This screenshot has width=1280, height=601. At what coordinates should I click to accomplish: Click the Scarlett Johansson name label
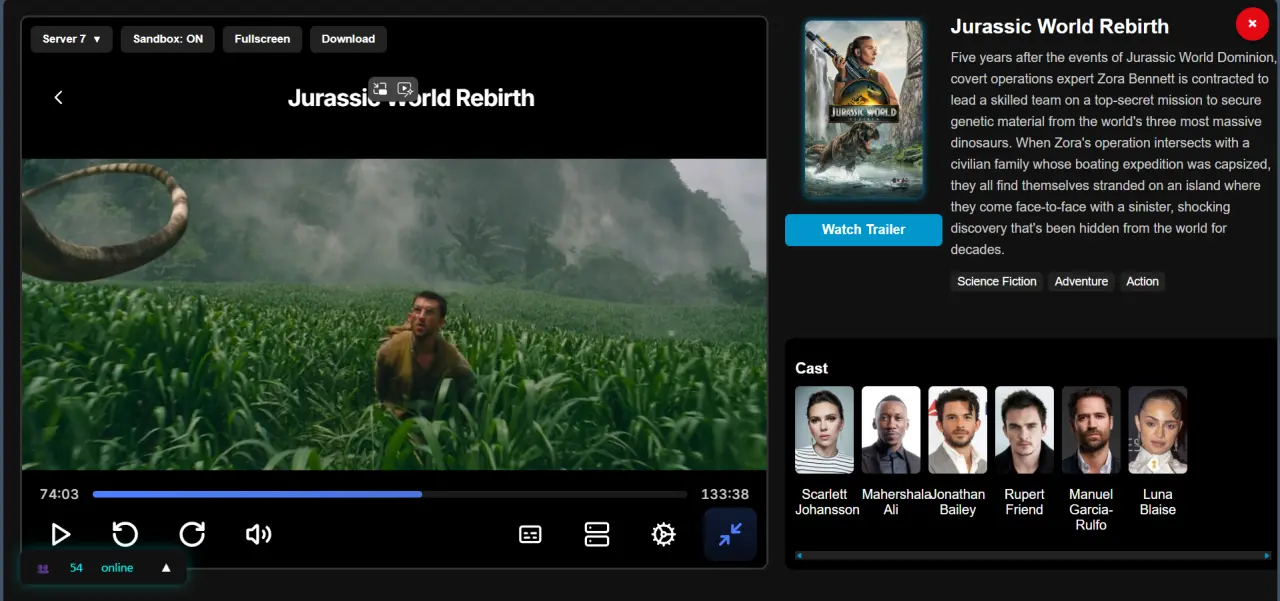[x=827, y=502]
